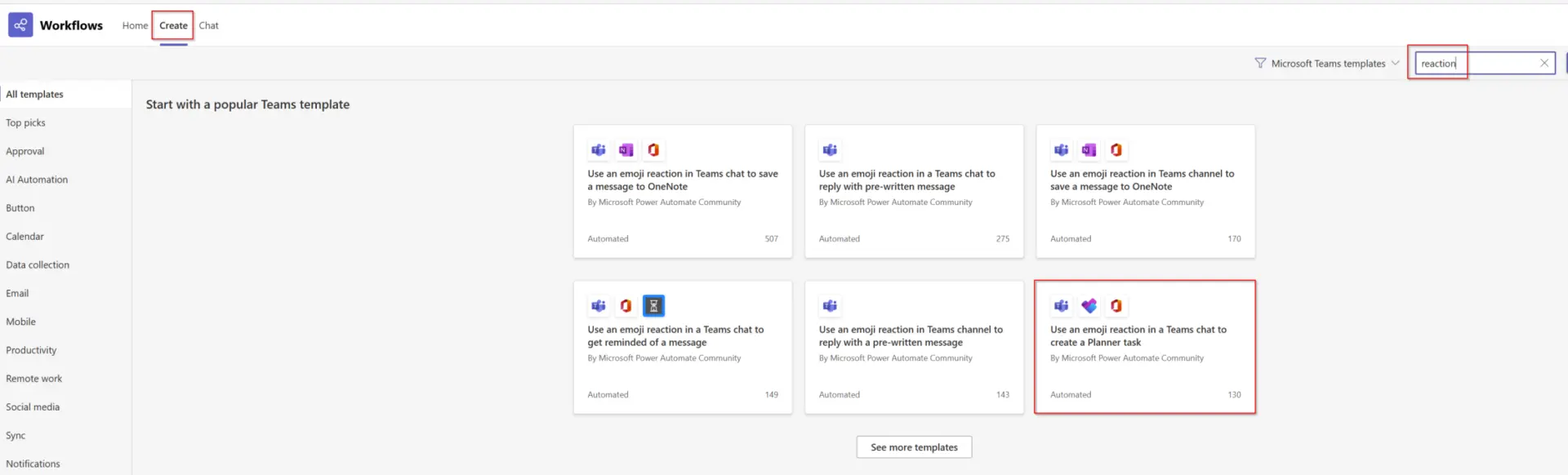This screenshot has width=1568, height=475.
Task: Click hourglass delay icon on 'get reminded' card
Action: click(x=653, y=305)
